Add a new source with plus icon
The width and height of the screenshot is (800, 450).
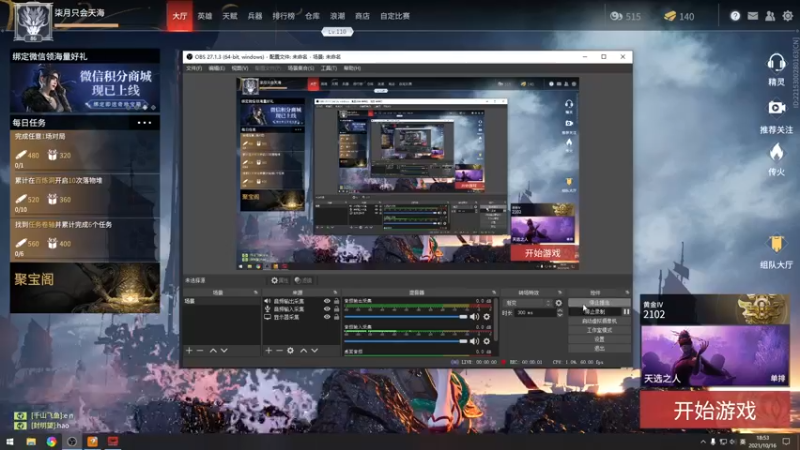[x=268, y=351]
